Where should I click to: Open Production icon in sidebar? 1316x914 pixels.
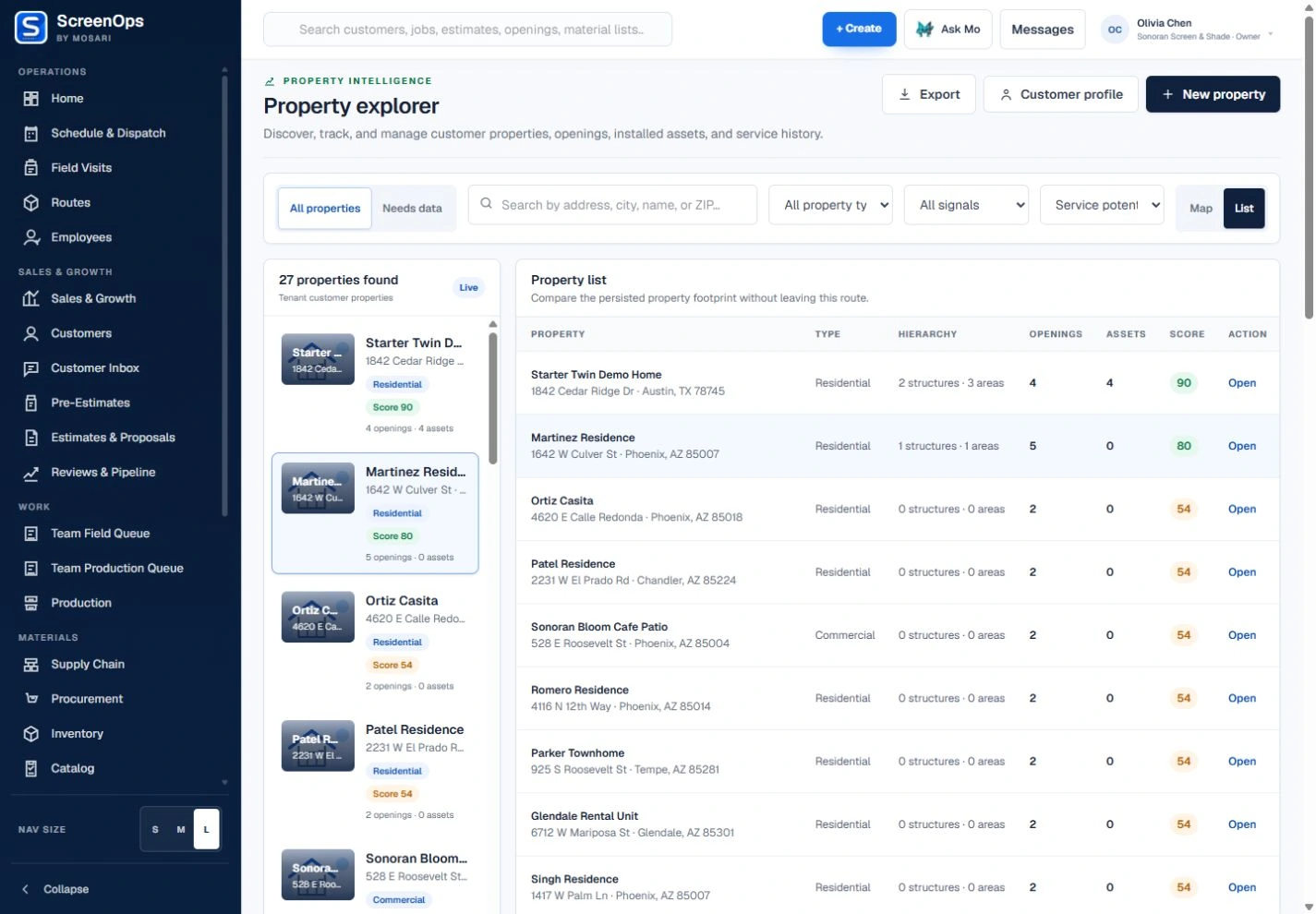tap(30, 603)
